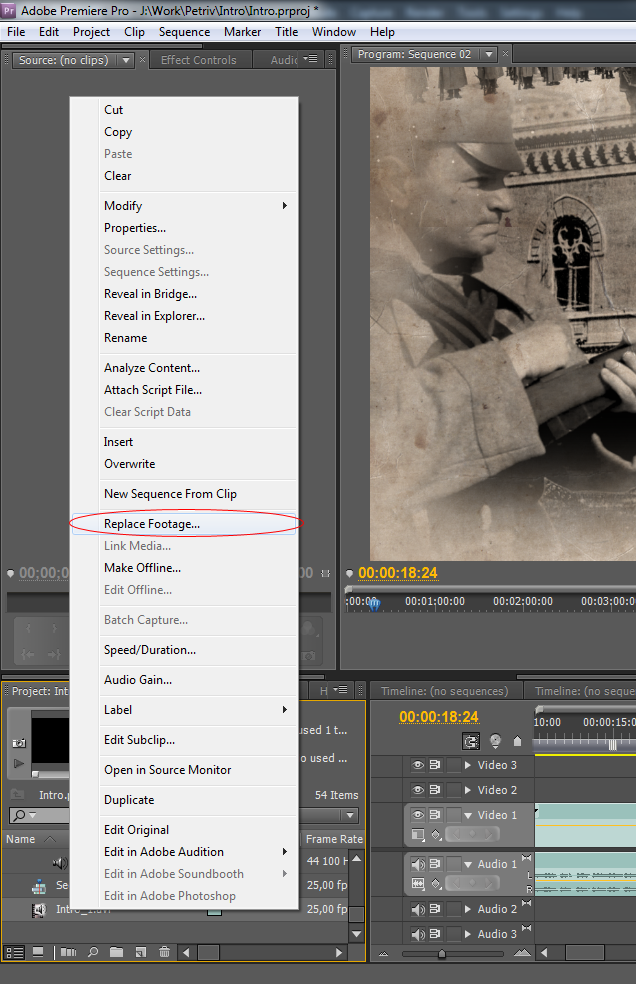Toggle the Snap magnet icon in timeline
Image resolution: width=636 pixels, height=984 pixels.
471,741
